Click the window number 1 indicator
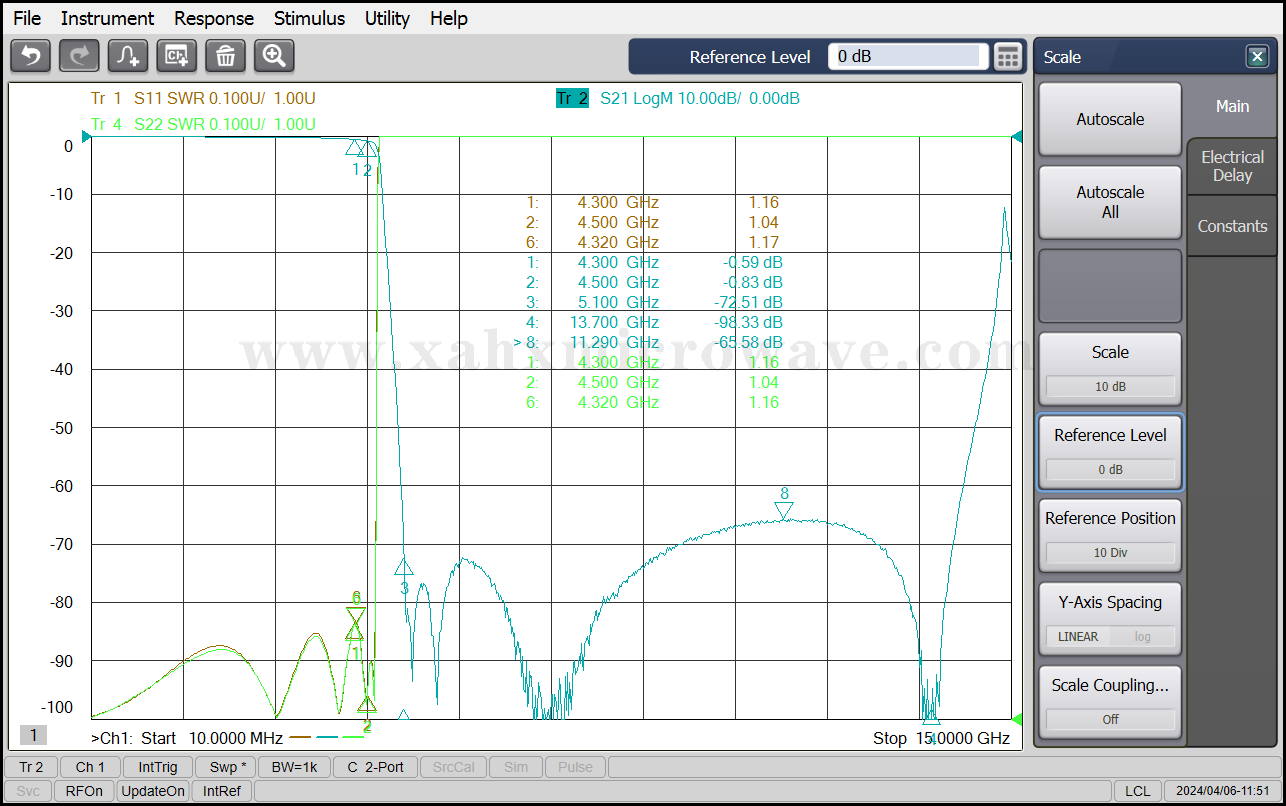The height and width of the screenshot is (806, 1286). coord(33,736)
